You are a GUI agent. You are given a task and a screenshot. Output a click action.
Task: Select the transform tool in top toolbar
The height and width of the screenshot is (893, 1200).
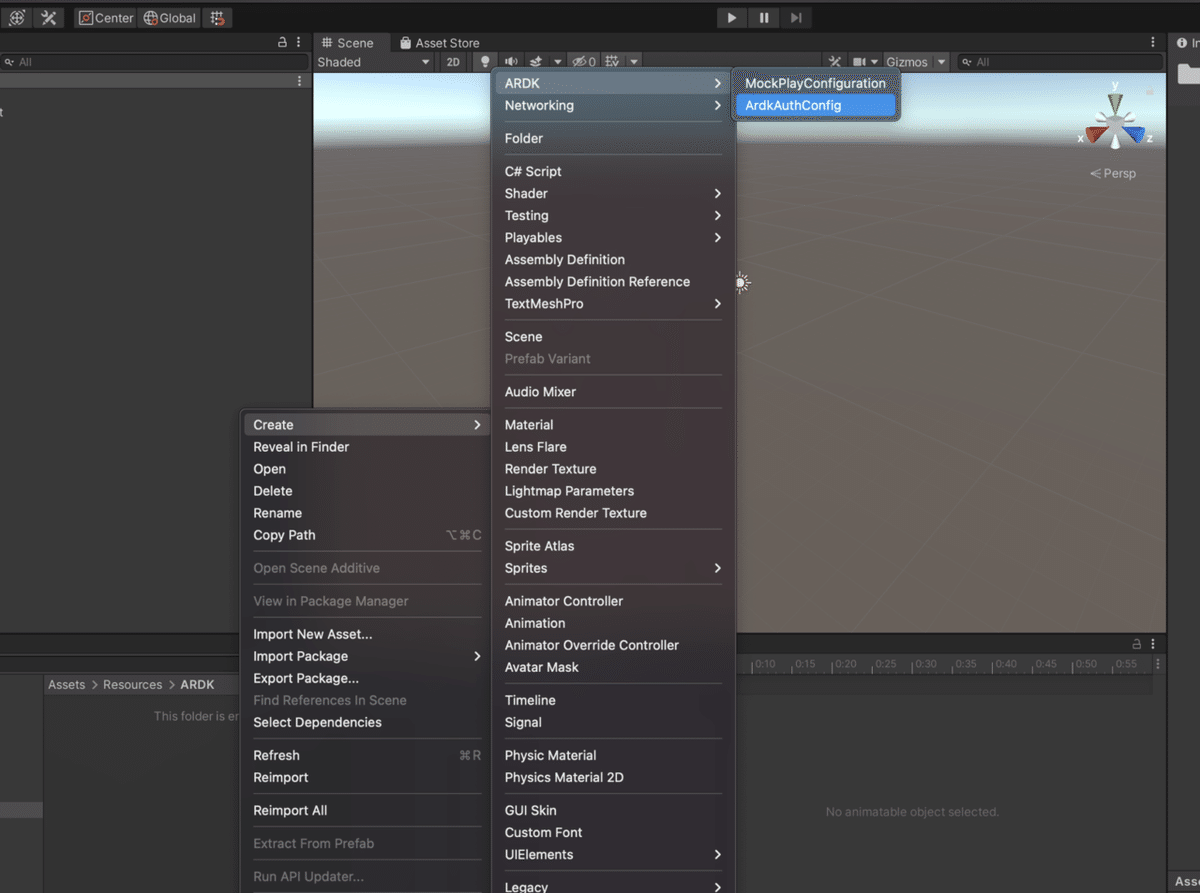(17, 18)
